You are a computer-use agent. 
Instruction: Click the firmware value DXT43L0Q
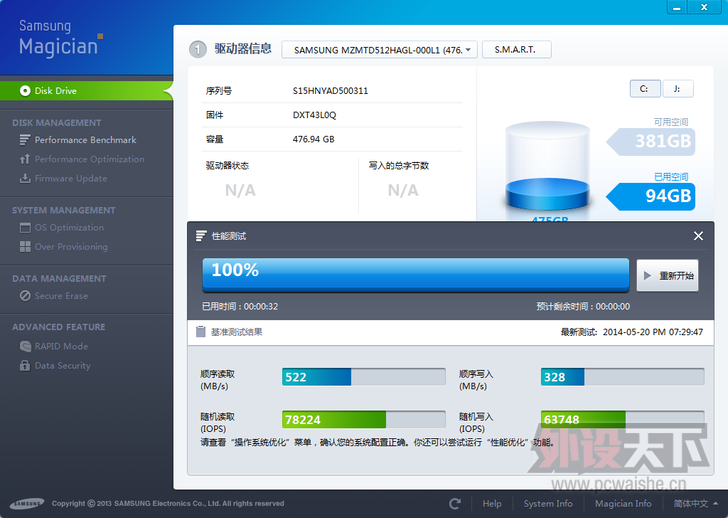point(314,115)
